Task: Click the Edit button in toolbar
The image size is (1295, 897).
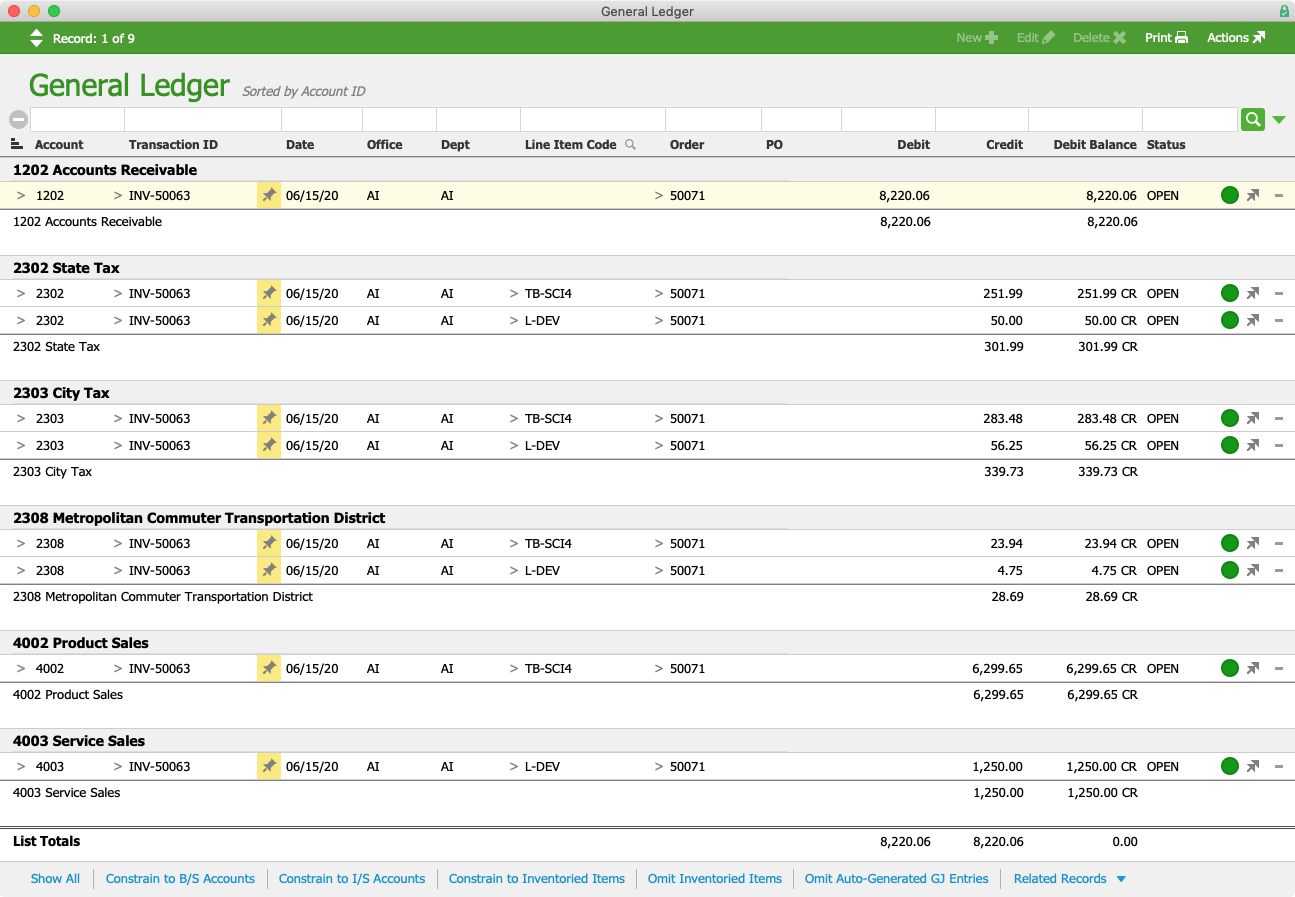Action: click(1036, 38)
